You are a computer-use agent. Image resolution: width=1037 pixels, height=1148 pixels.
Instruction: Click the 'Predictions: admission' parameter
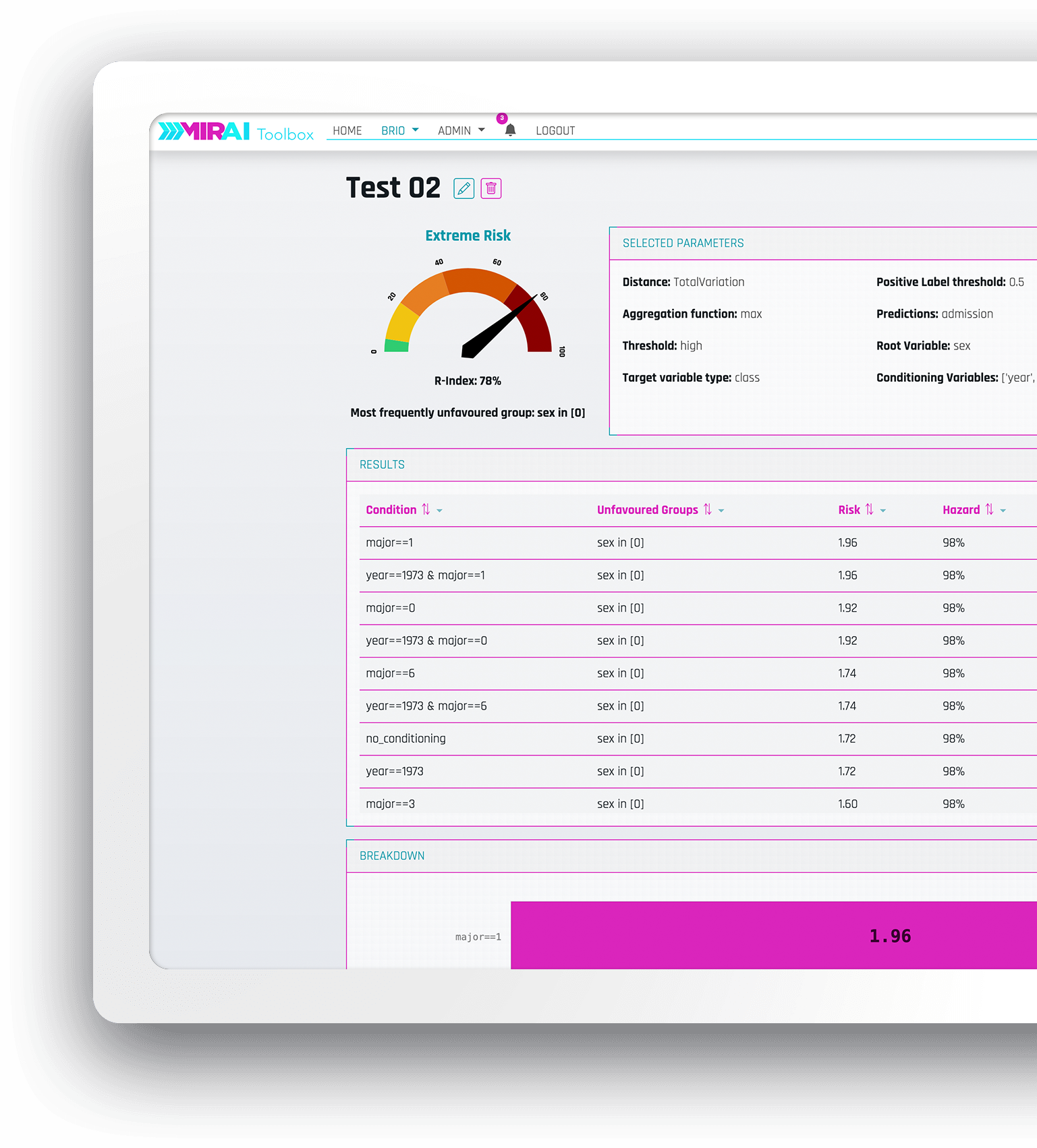[934, 314]
